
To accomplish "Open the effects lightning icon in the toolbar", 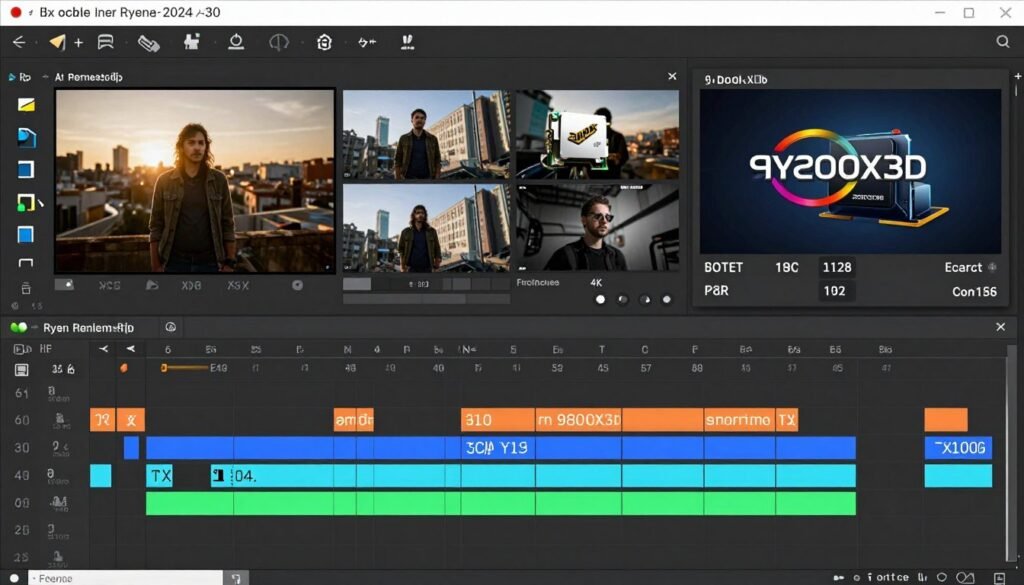I will click(x=366, y=42).
